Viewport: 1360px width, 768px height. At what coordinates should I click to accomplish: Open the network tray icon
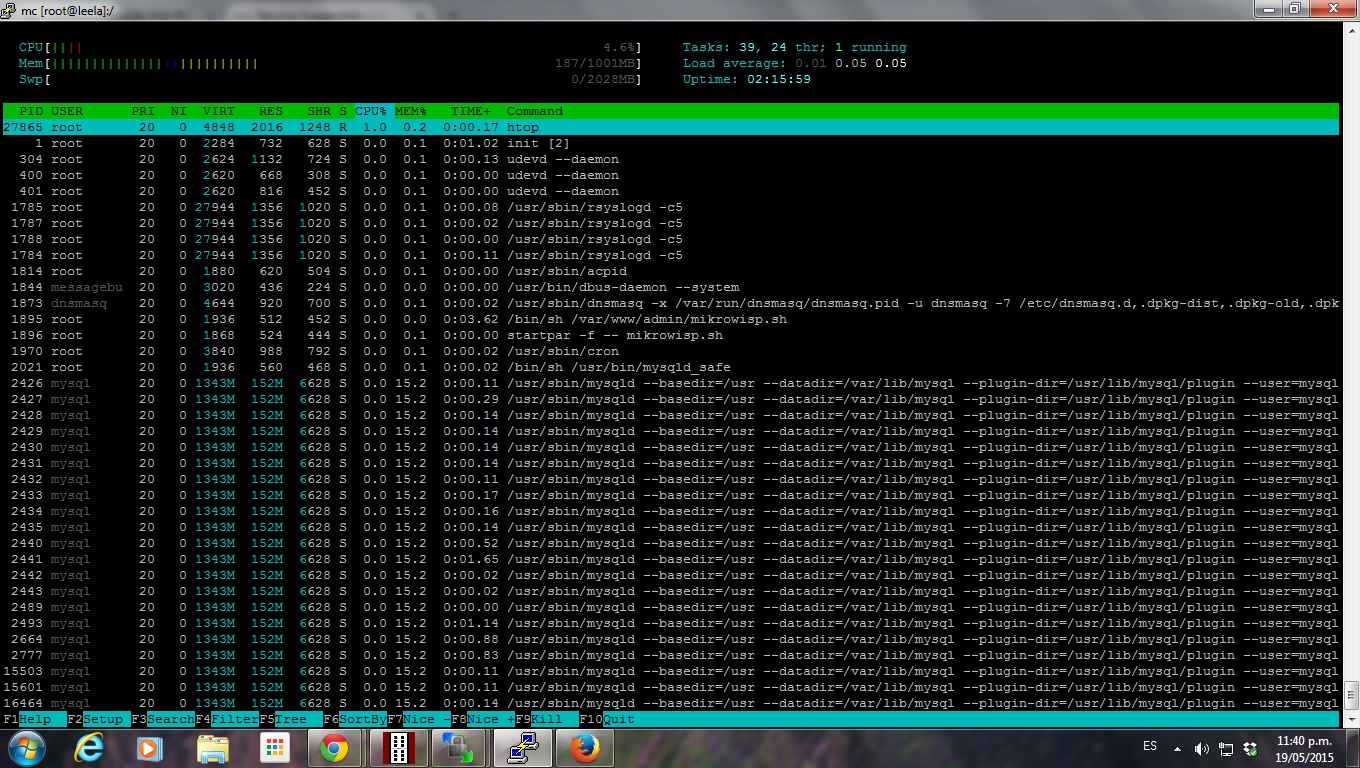(x=1227, y=748)
